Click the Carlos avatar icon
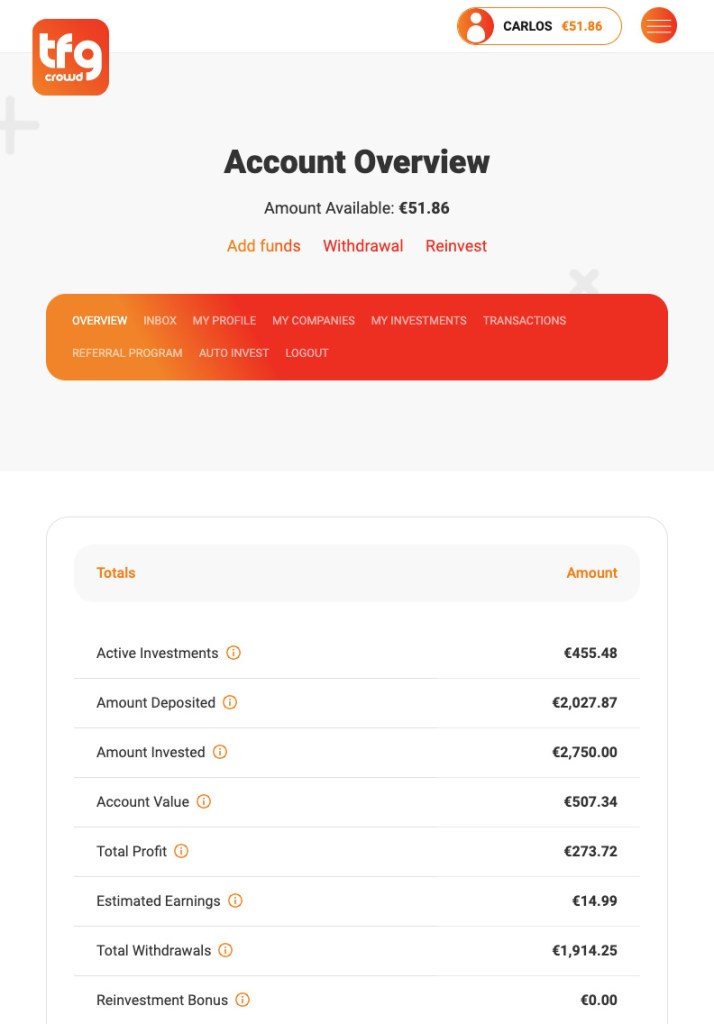Screen dimensions: 714x1024 [475, 25]
